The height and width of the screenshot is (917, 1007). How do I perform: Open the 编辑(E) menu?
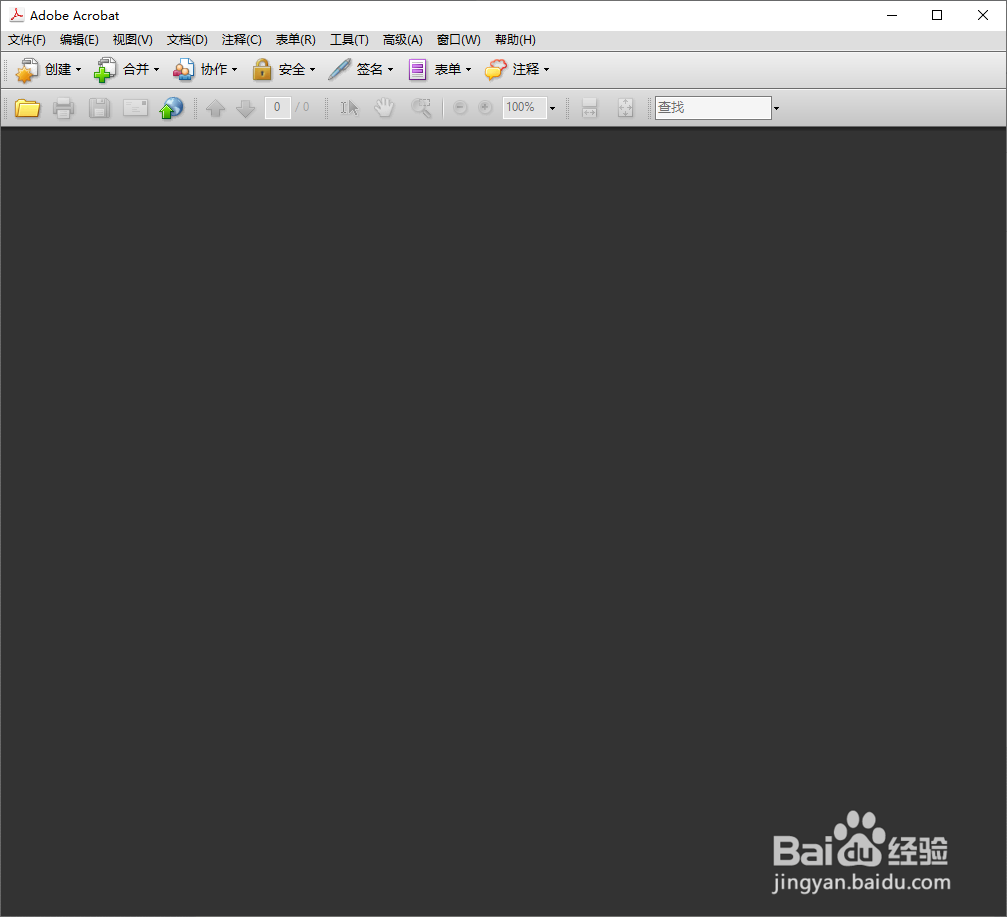[79, 40]
